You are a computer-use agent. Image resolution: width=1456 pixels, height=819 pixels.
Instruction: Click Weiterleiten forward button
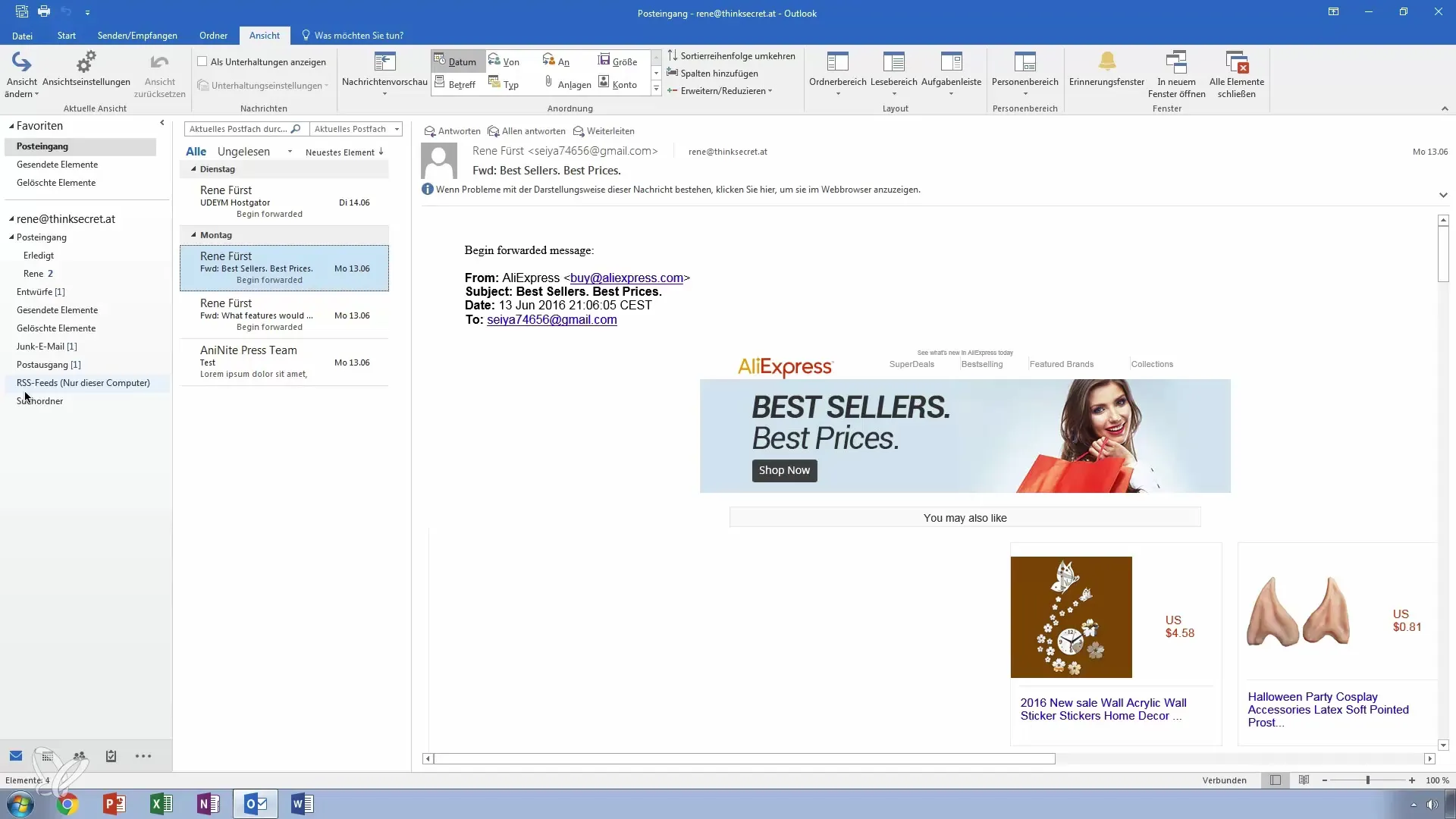[604, 131]
